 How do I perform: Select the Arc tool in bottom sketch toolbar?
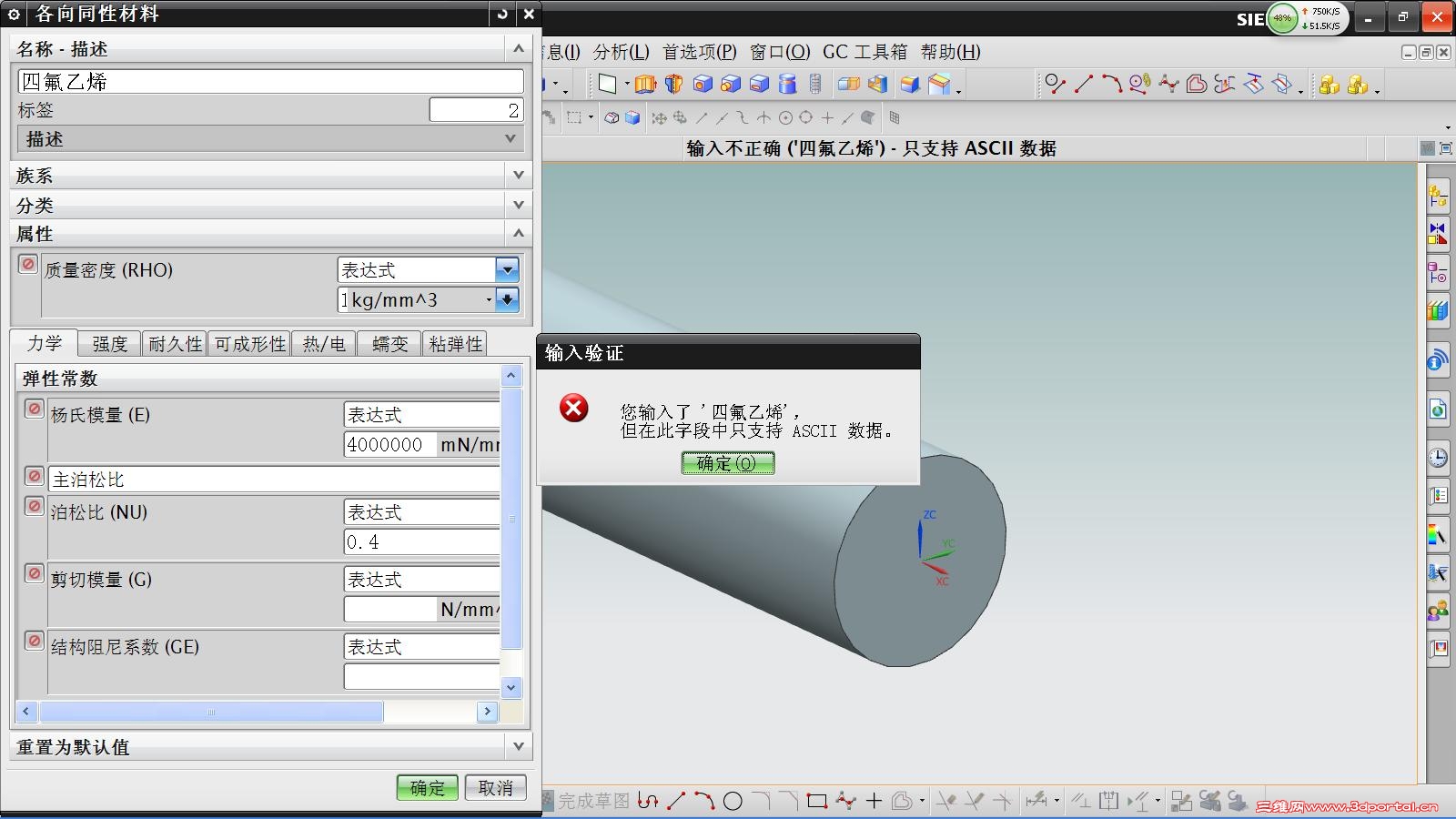pyautogui.click(x=704, y=801)
